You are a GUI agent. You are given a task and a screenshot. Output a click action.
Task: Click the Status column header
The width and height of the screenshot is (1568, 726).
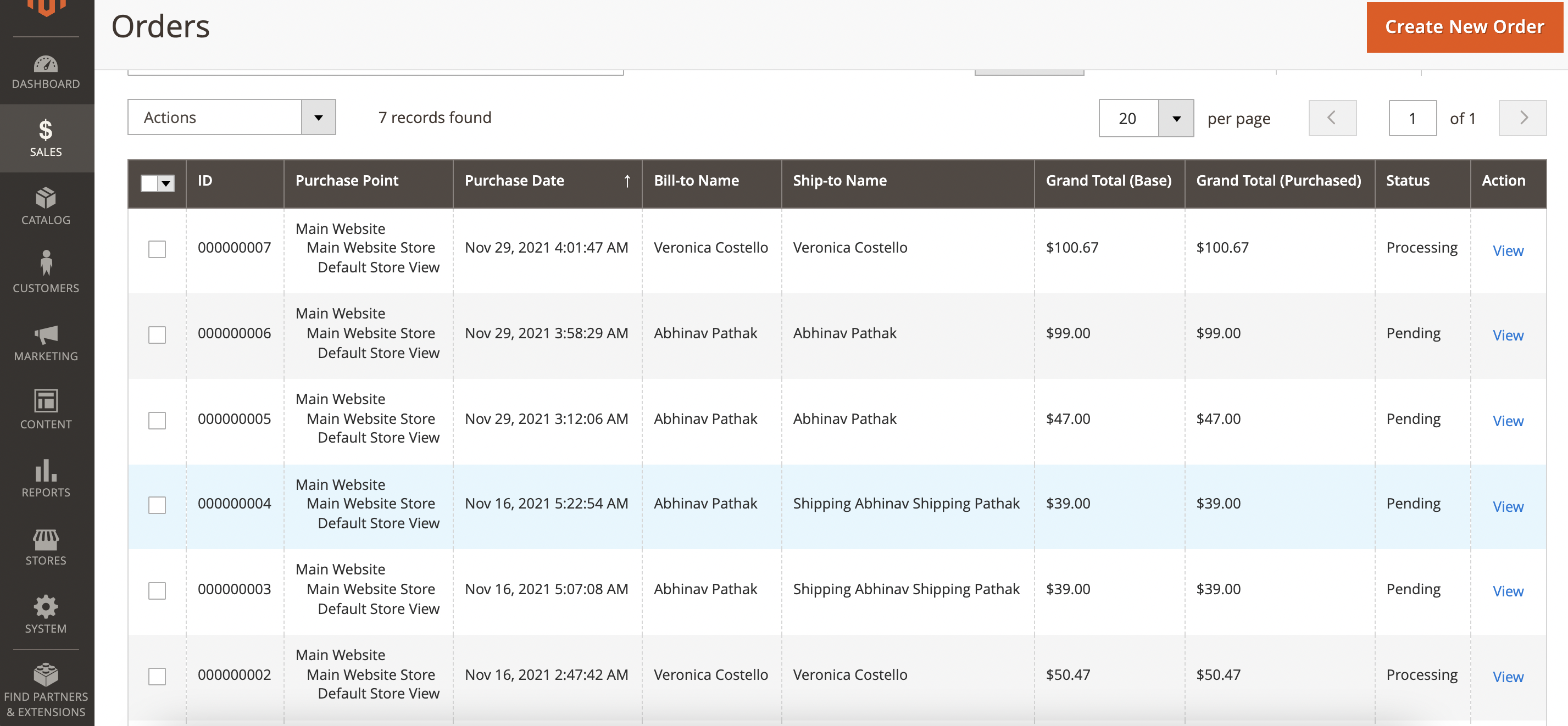coord(1408,180)
